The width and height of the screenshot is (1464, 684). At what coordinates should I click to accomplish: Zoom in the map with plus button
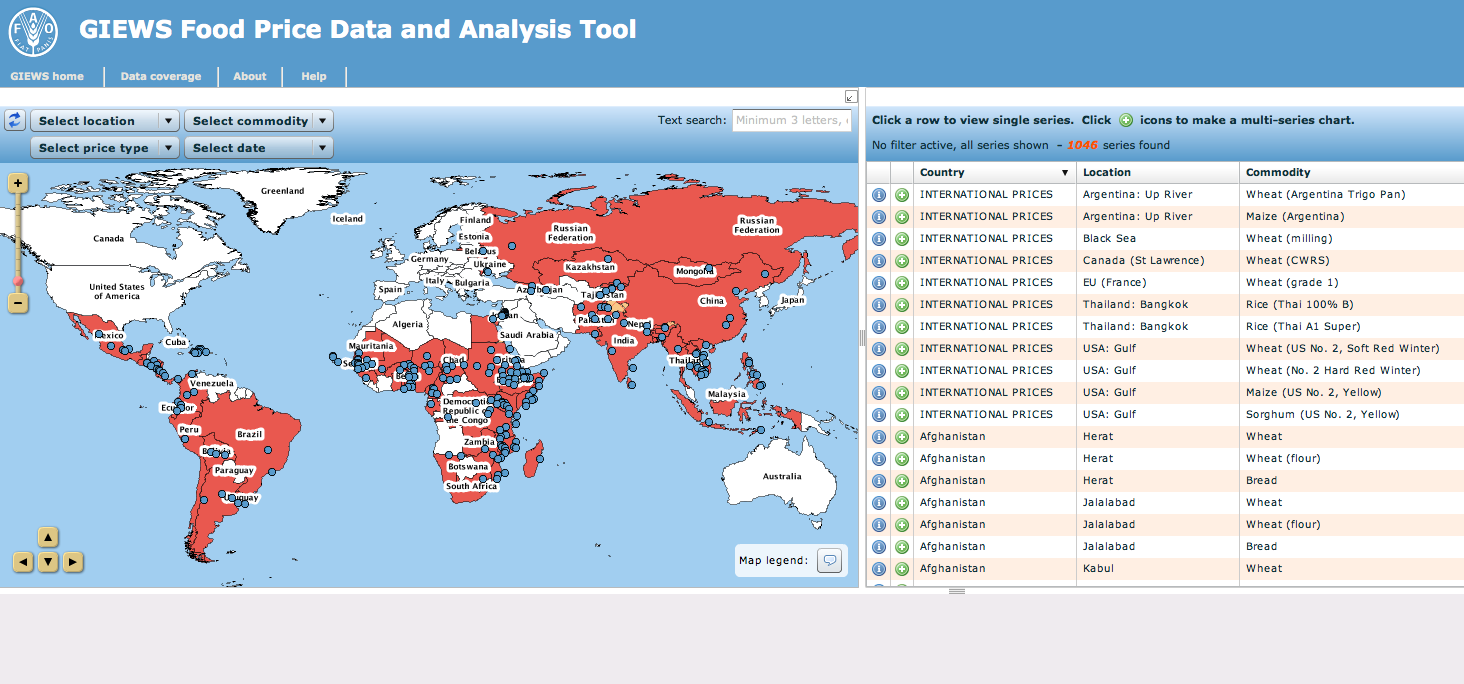pyautogui.click(x=18, y=183)
